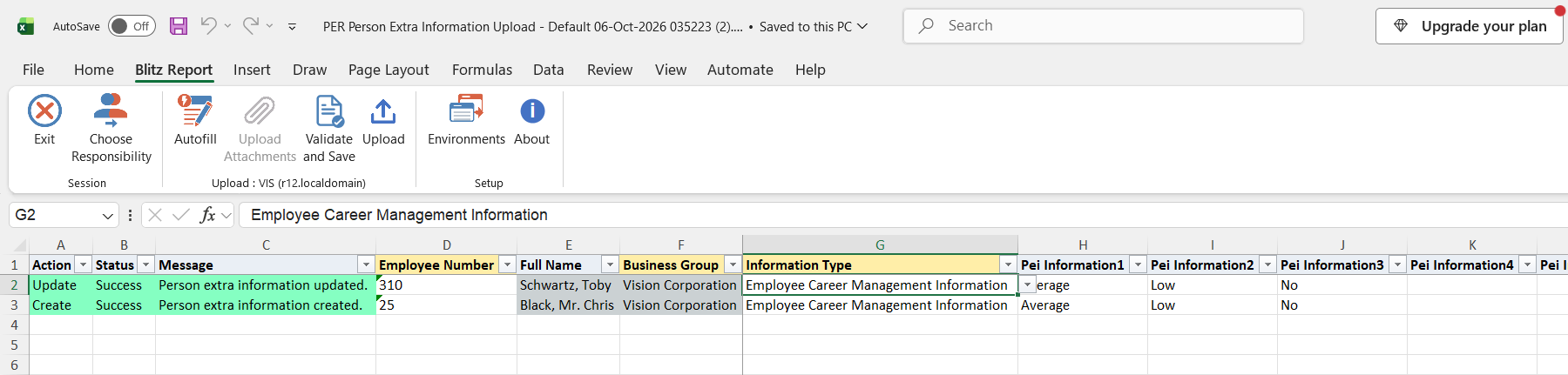This screenshot has width=1568, height=375.
Task: Click Validate and Save
Action: (x=329, y=129)
